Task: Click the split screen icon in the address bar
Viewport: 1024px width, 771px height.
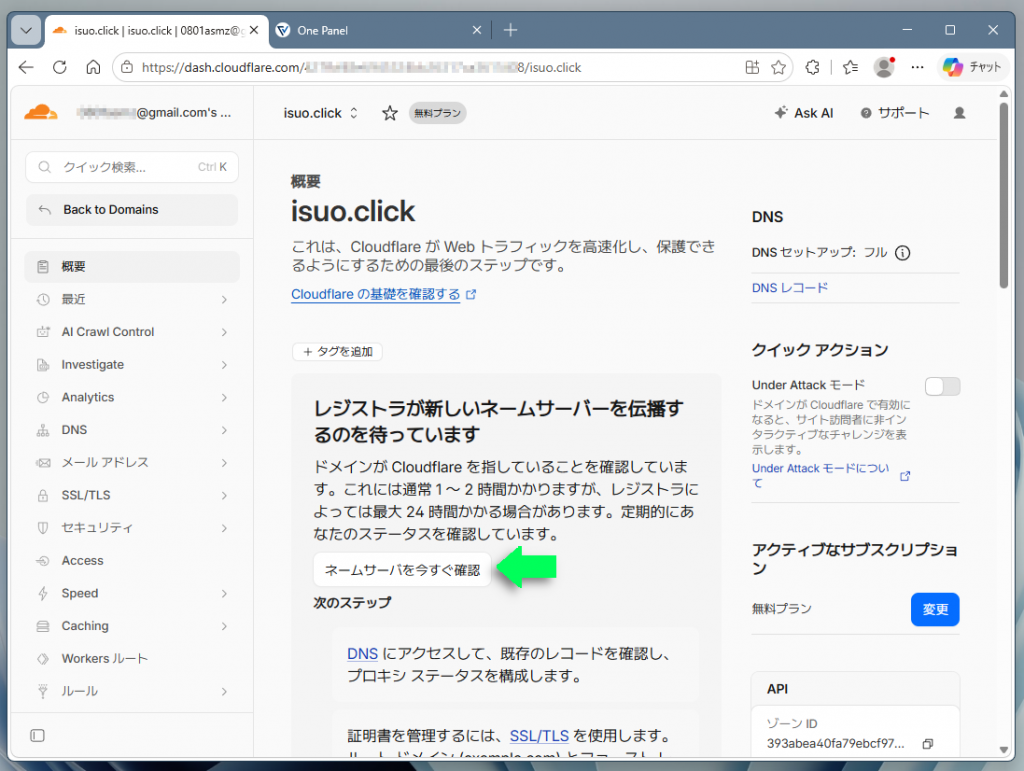Action: (752, 67)
